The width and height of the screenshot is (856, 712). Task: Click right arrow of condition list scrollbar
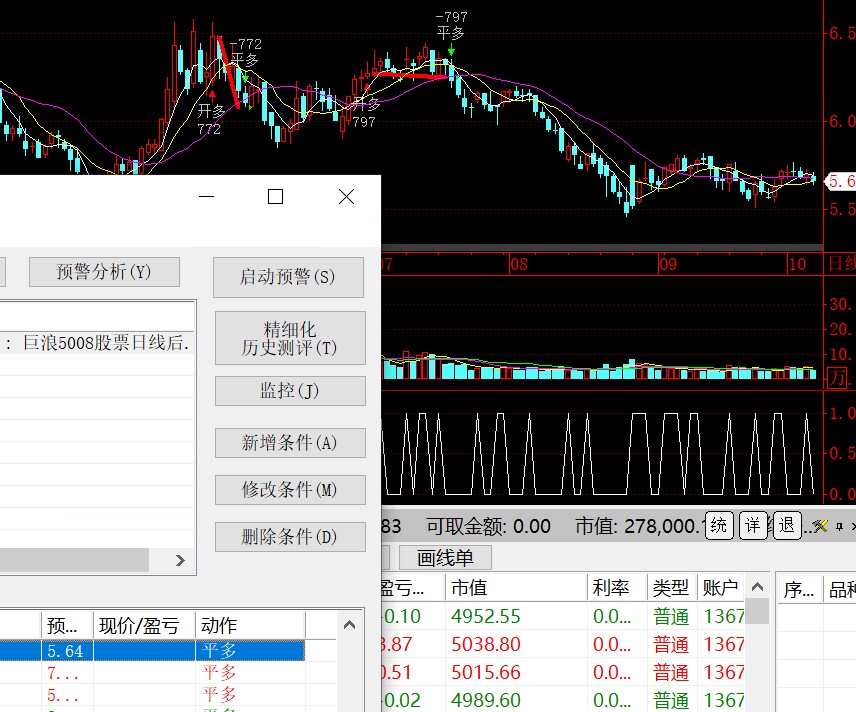(180, 560)
